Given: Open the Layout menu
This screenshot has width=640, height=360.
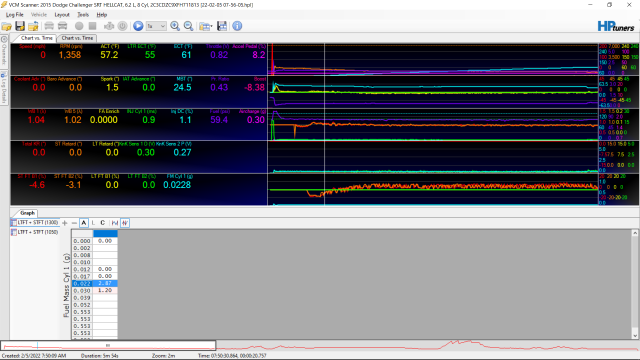Looking at the screenshot, I should pyautogui.click(x=62, y=15).
